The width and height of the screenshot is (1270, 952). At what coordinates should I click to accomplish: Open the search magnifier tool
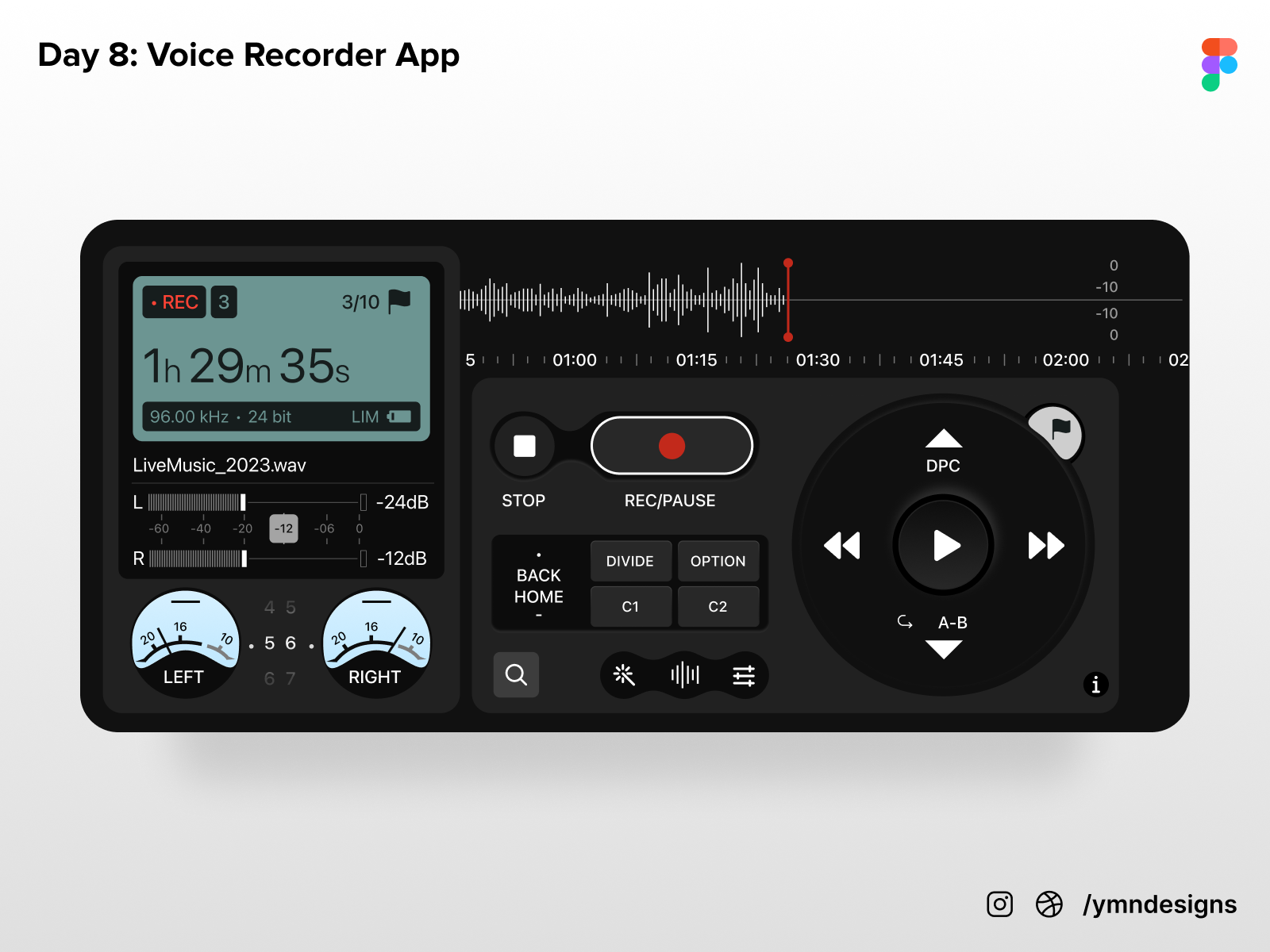pyautogui.click(x=516, y=675)
